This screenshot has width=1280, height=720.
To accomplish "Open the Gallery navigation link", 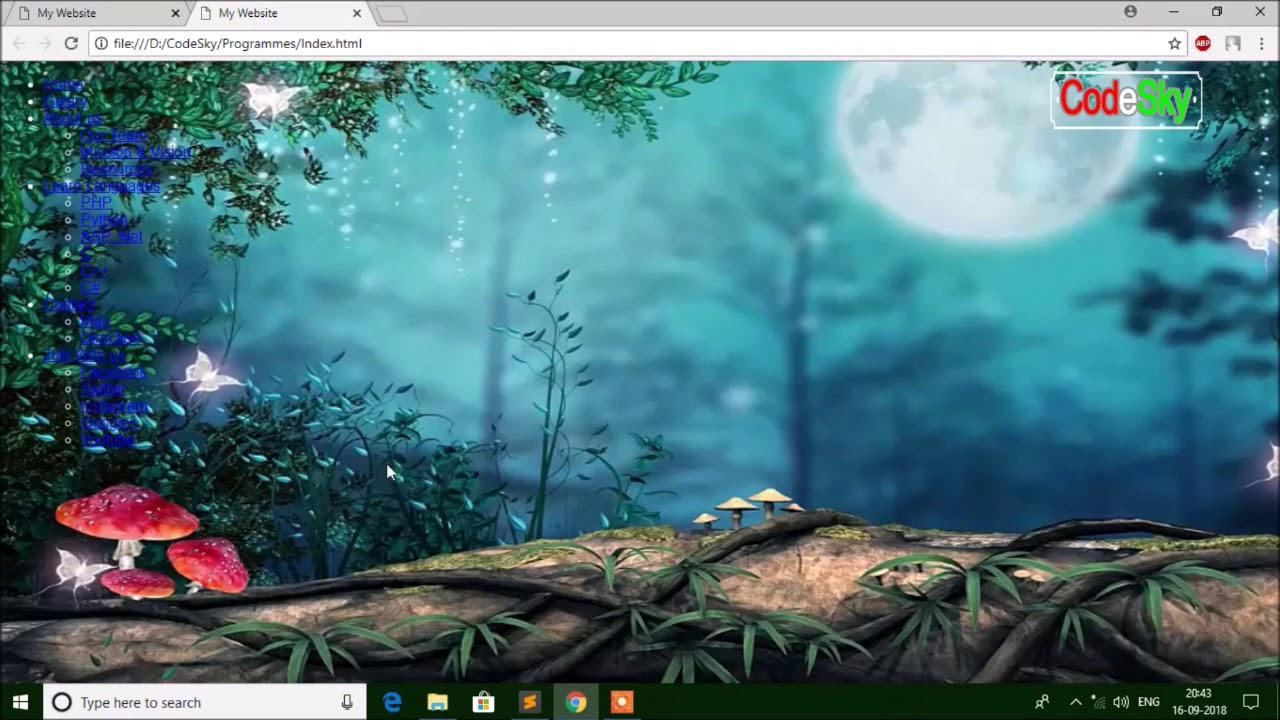I will (x=66, y=102).
